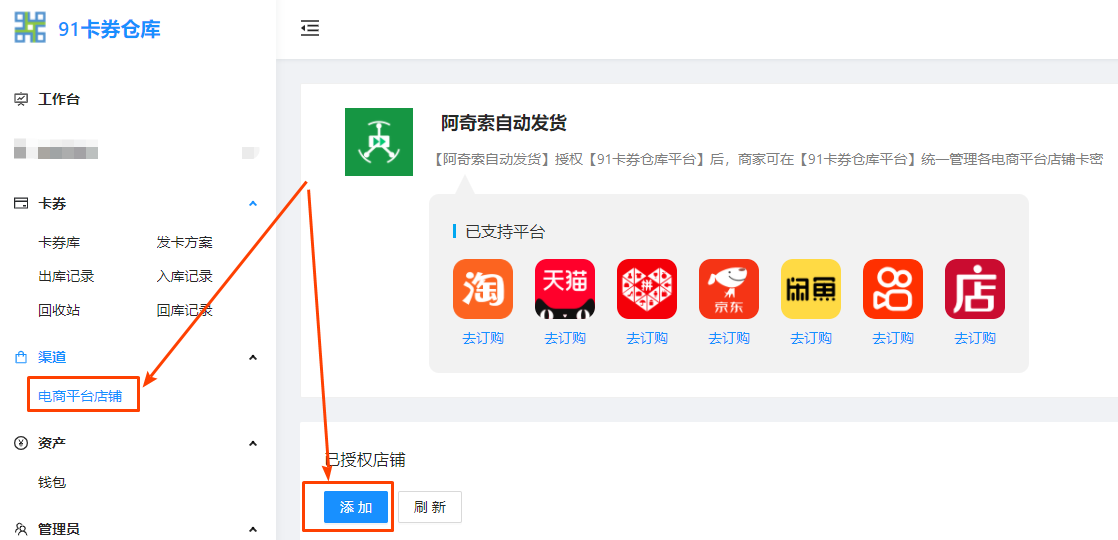Click 去订购 link under Pinduoduo icon

[647, 339]
